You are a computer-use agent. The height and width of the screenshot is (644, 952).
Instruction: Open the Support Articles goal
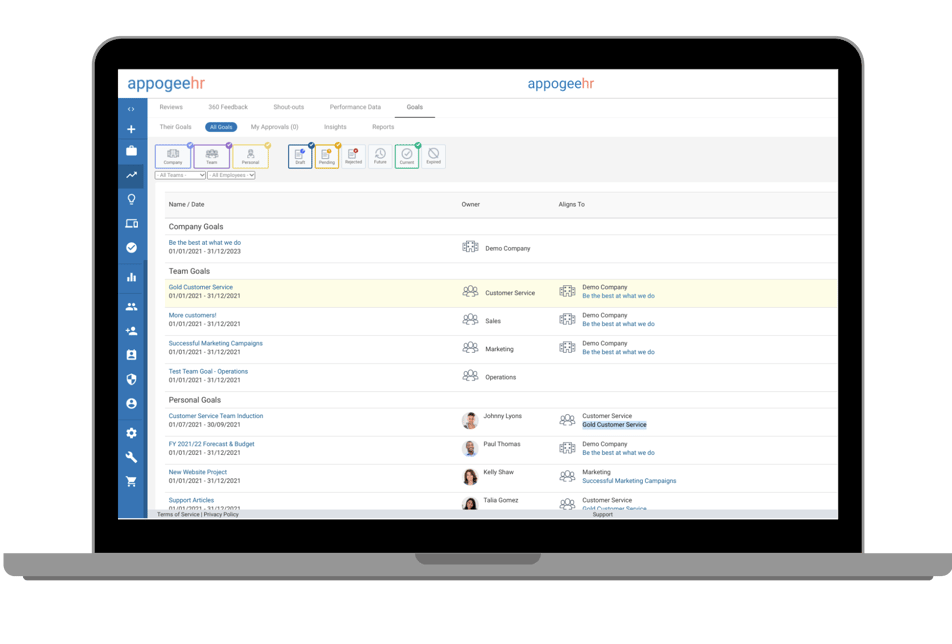click(191, 500)
